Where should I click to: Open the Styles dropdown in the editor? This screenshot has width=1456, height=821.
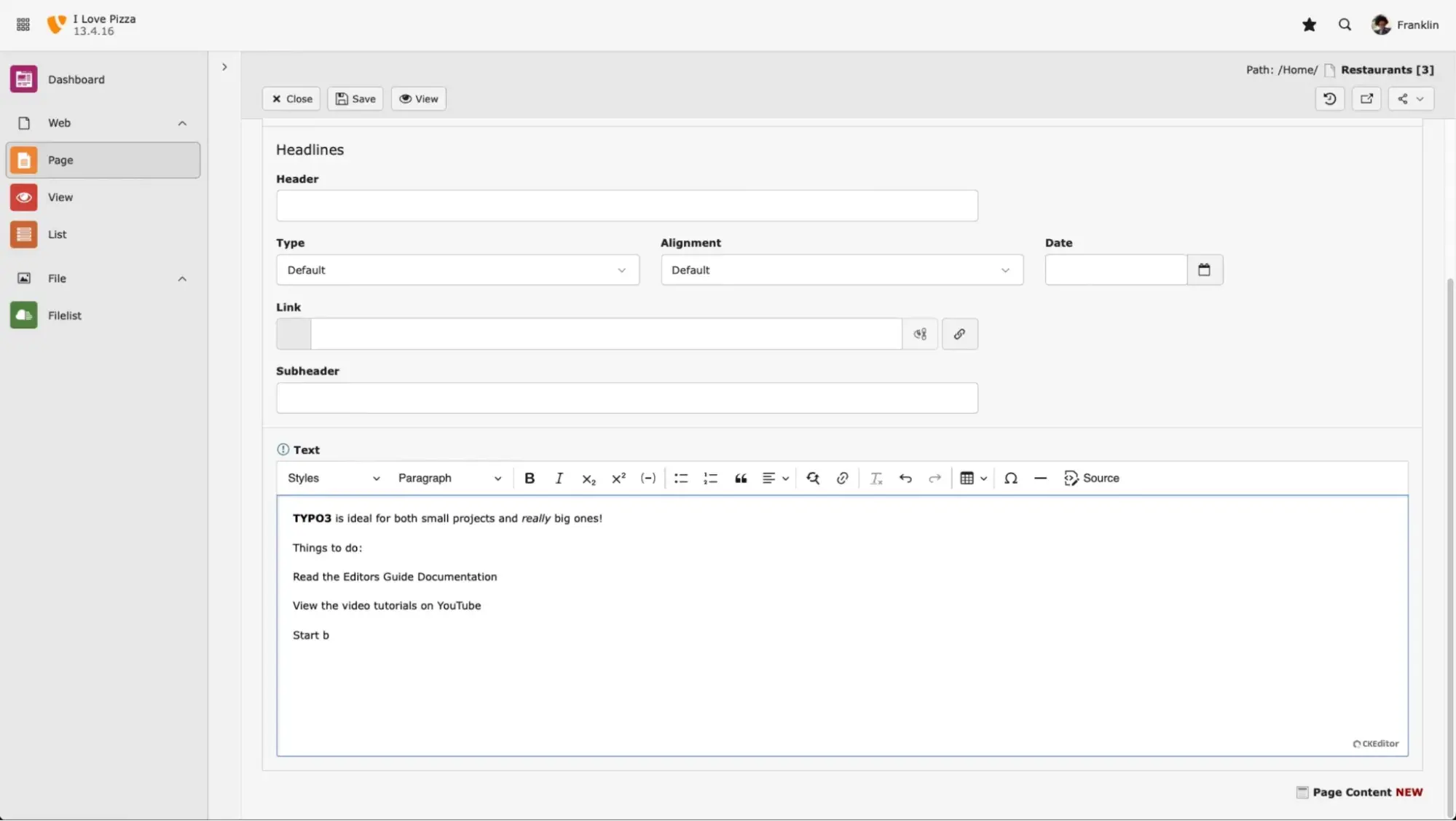tap(333, 478)
